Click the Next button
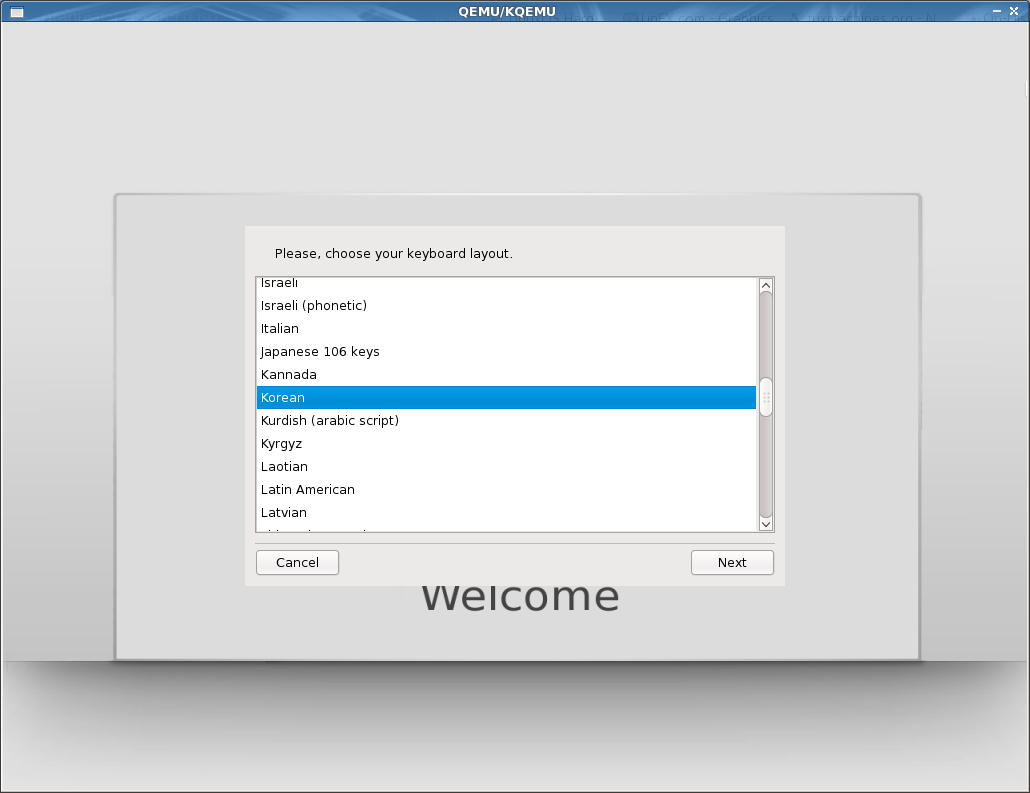 point(732,562)
